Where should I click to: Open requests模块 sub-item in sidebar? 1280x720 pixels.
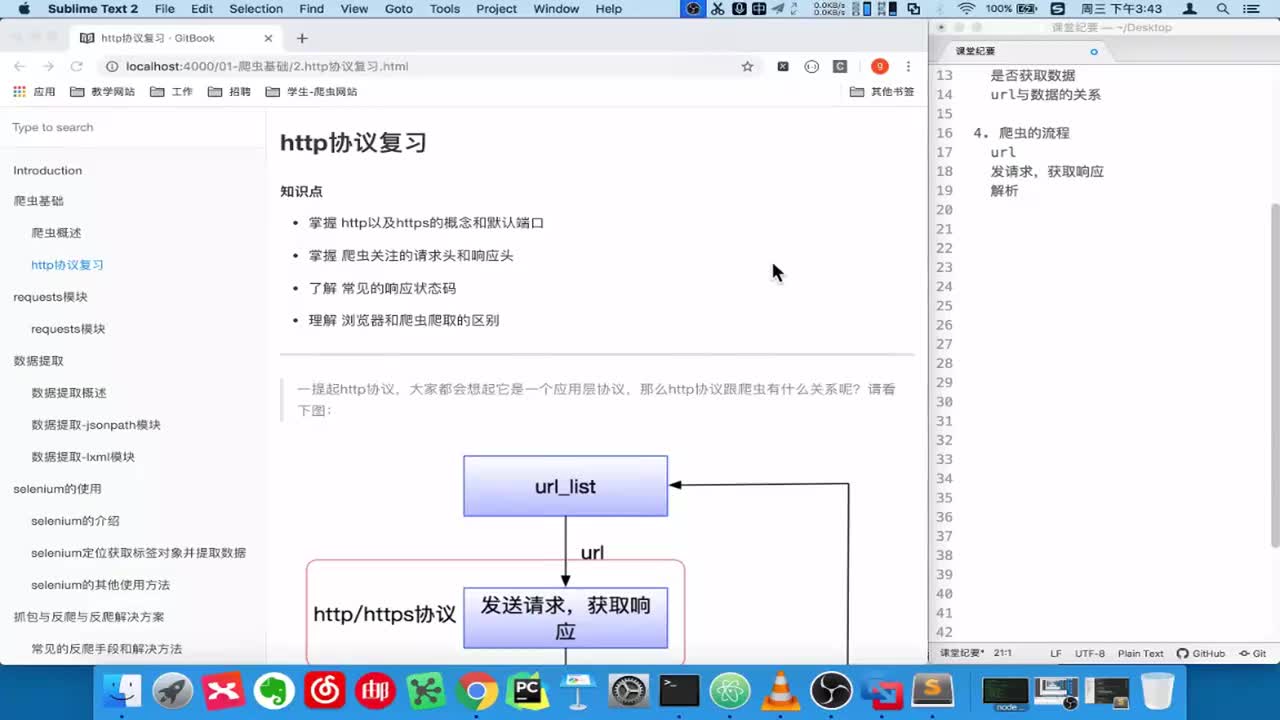(68, 328)
